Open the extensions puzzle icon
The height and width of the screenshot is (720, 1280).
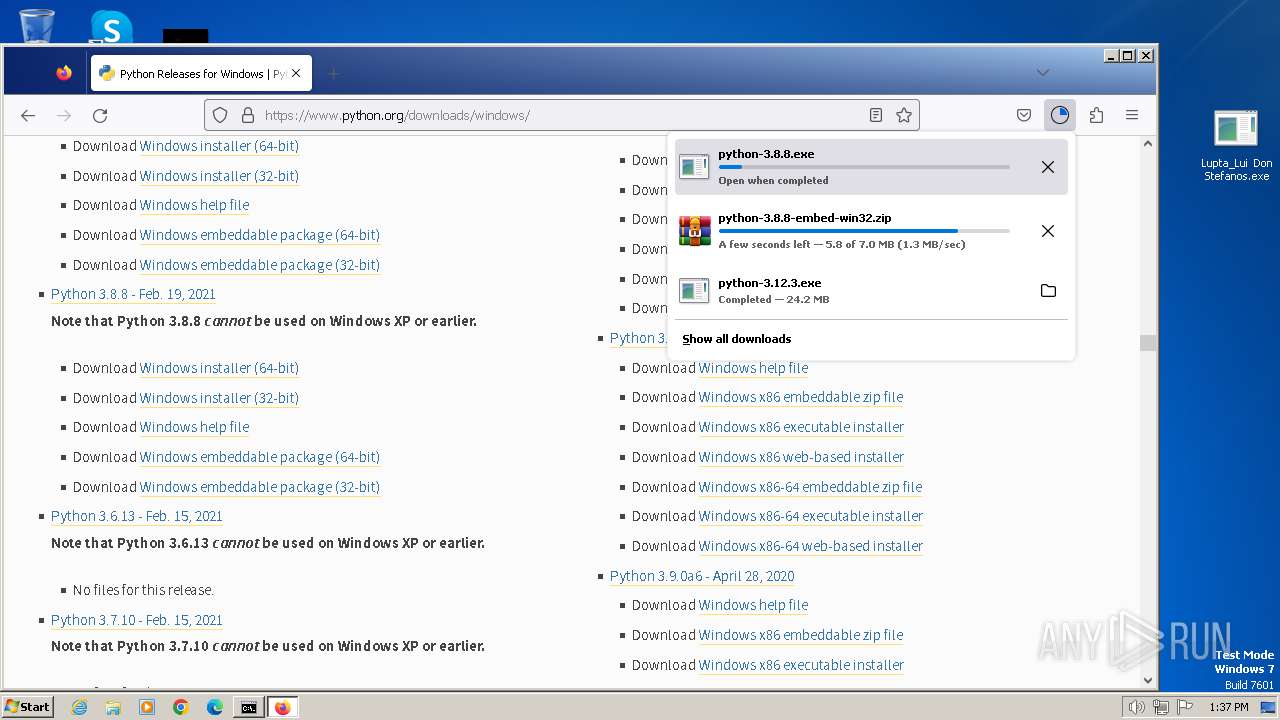coord(1096,115)
